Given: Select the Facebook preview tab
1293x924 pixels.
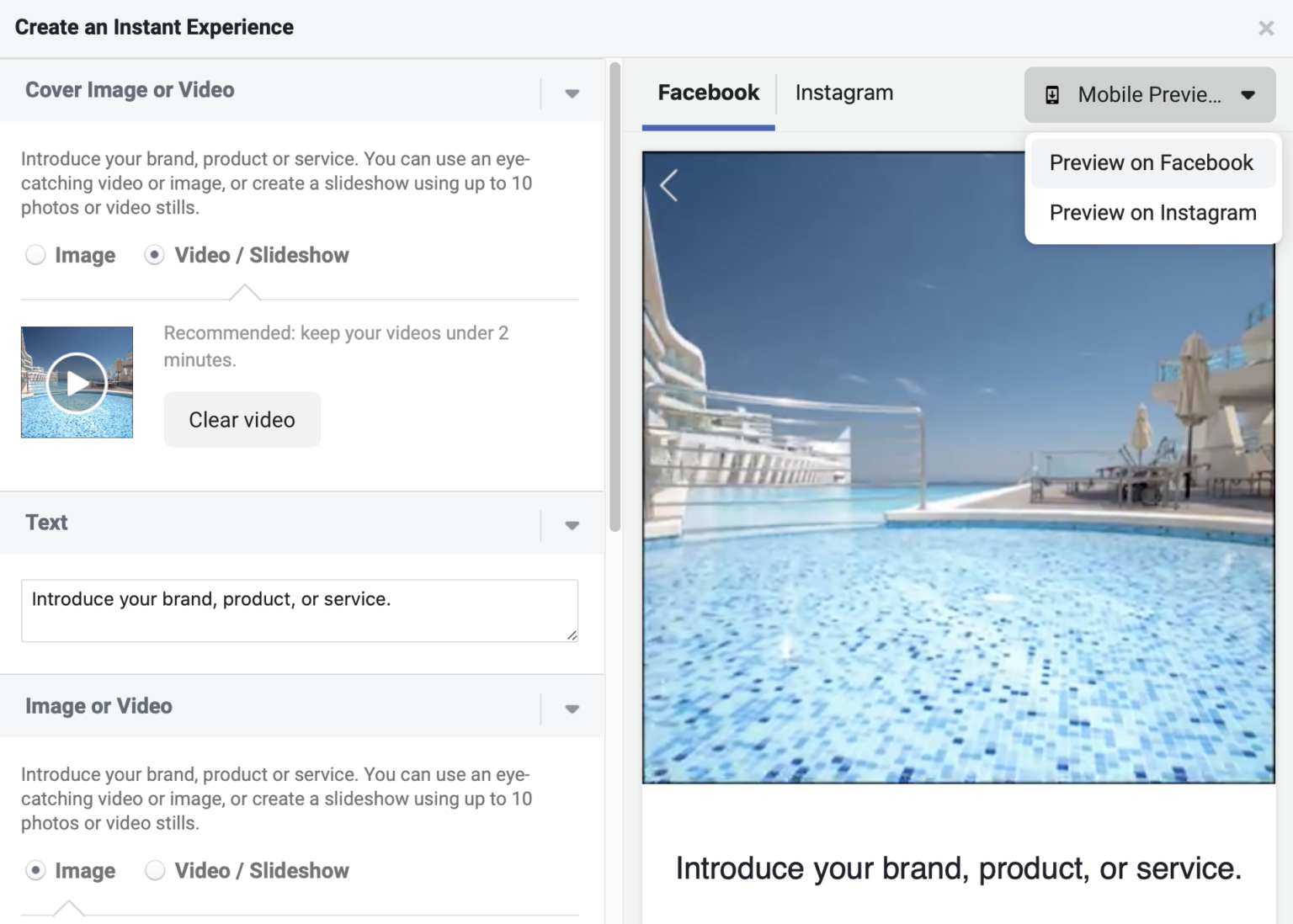Looking at the screenshot, I should (708, 93).
